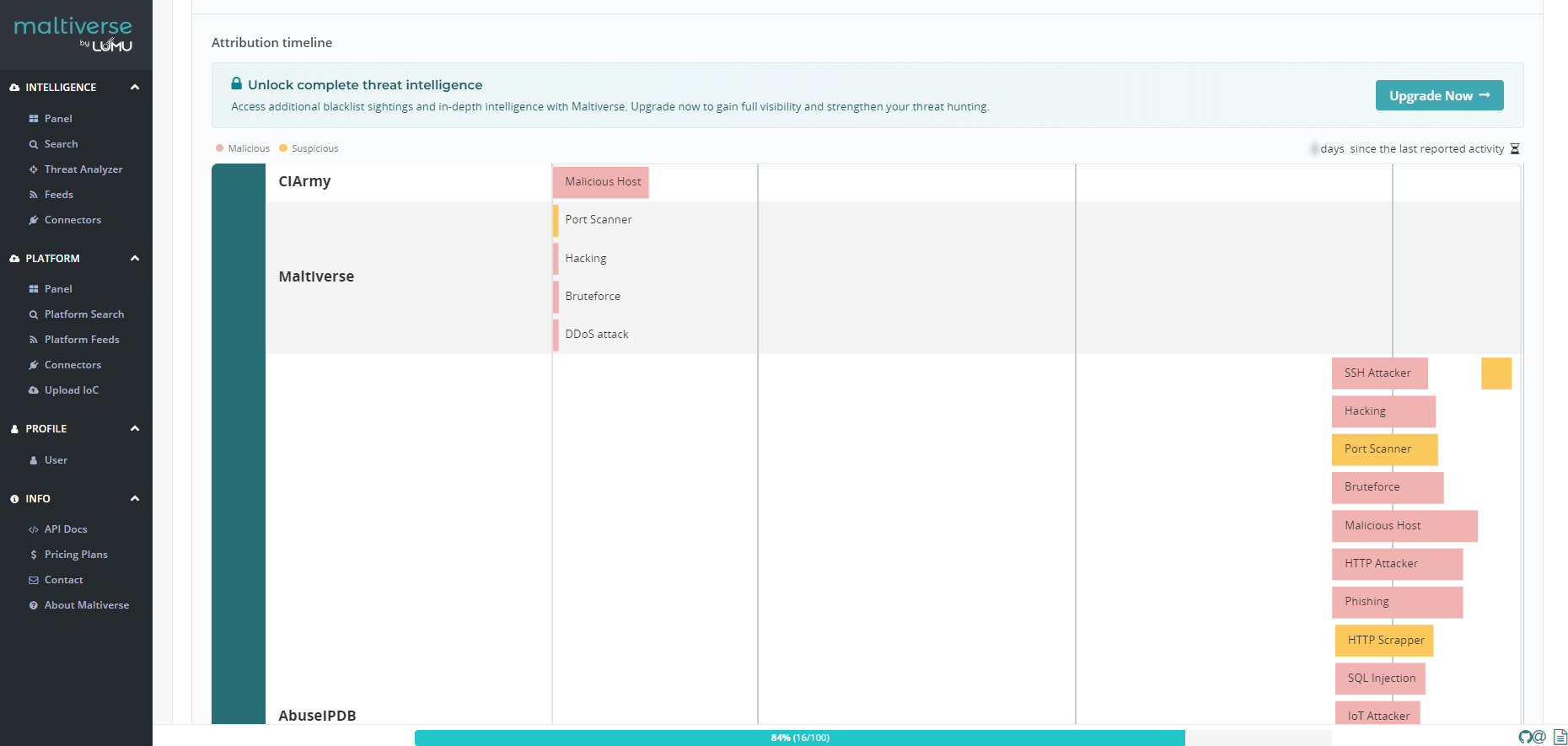This screenshot has height=746, width=1568.
Task: Click the Connectors plug icon under Intelligence
Action: tap(34, 220)
